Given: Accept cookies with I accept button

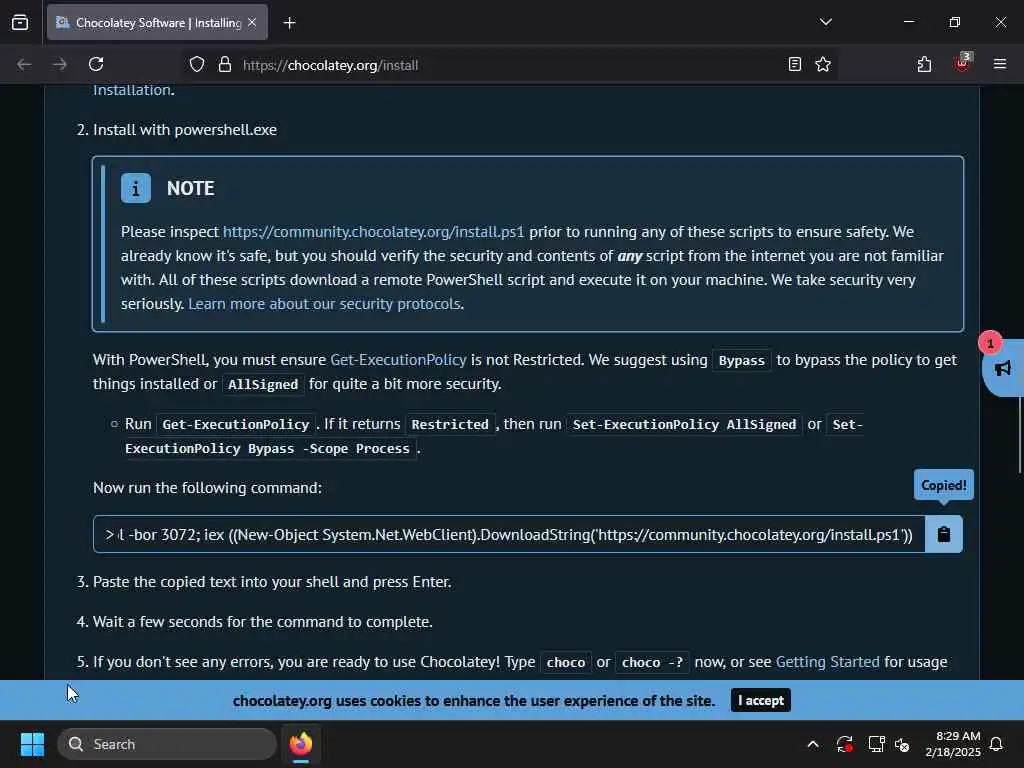Looking at the screenshot, I should click(x=761, y=701).
